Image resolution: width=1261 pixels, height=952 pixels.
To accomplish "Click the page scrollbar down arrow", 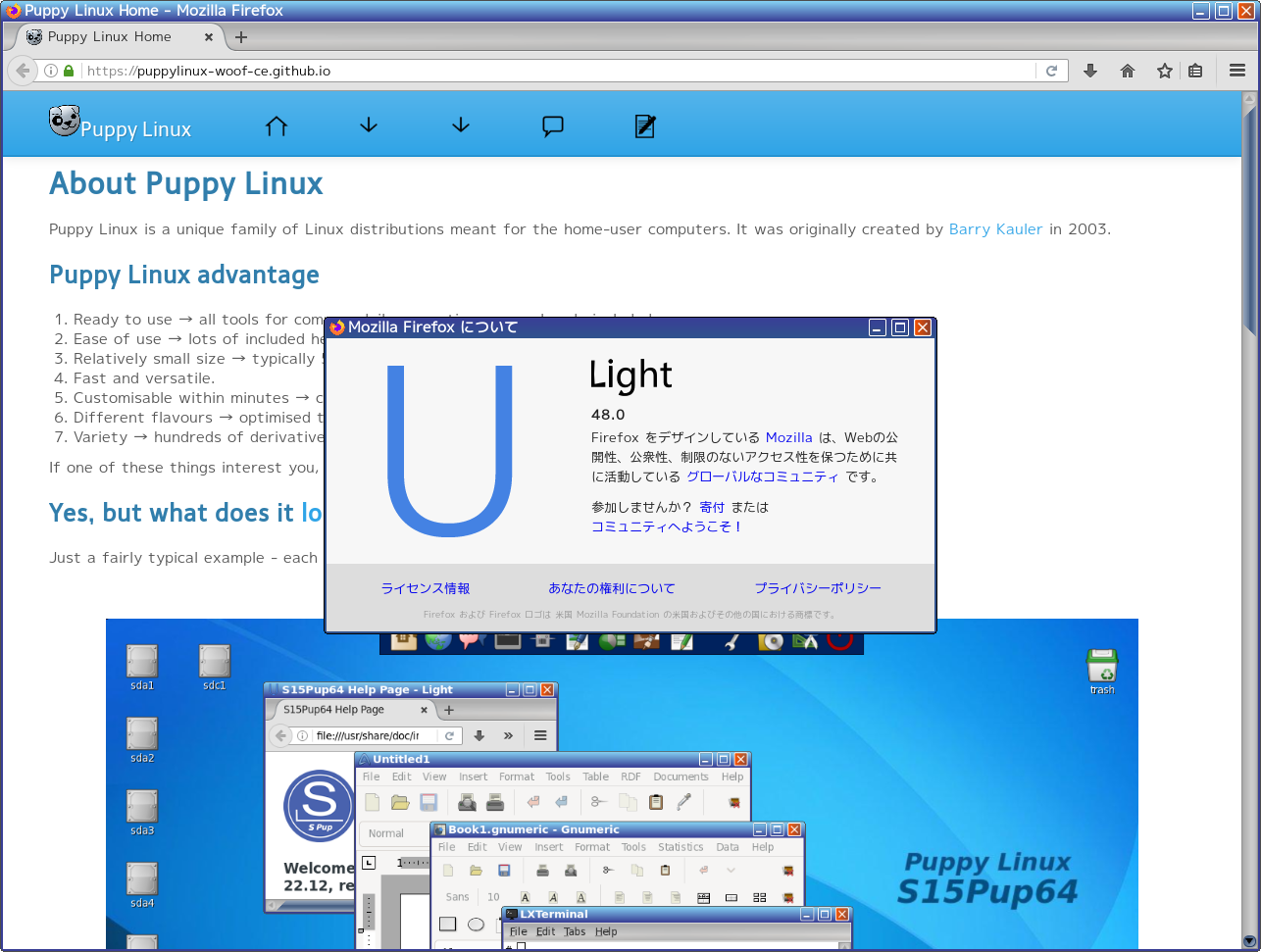I will 1249,941.
